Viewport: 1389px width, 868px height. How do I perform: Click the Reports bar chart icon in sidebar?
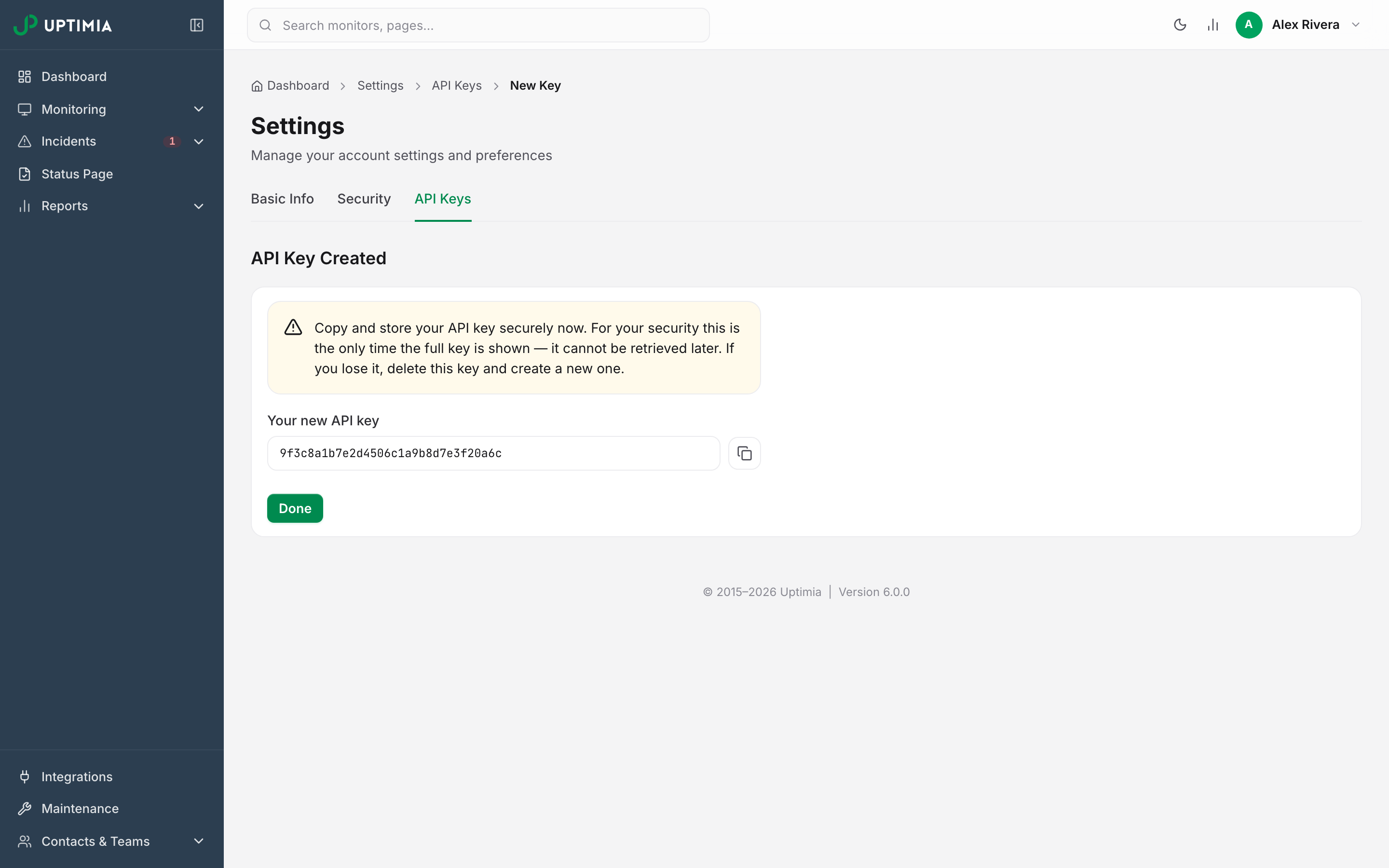pyautogui.click(x=25, y=206)
